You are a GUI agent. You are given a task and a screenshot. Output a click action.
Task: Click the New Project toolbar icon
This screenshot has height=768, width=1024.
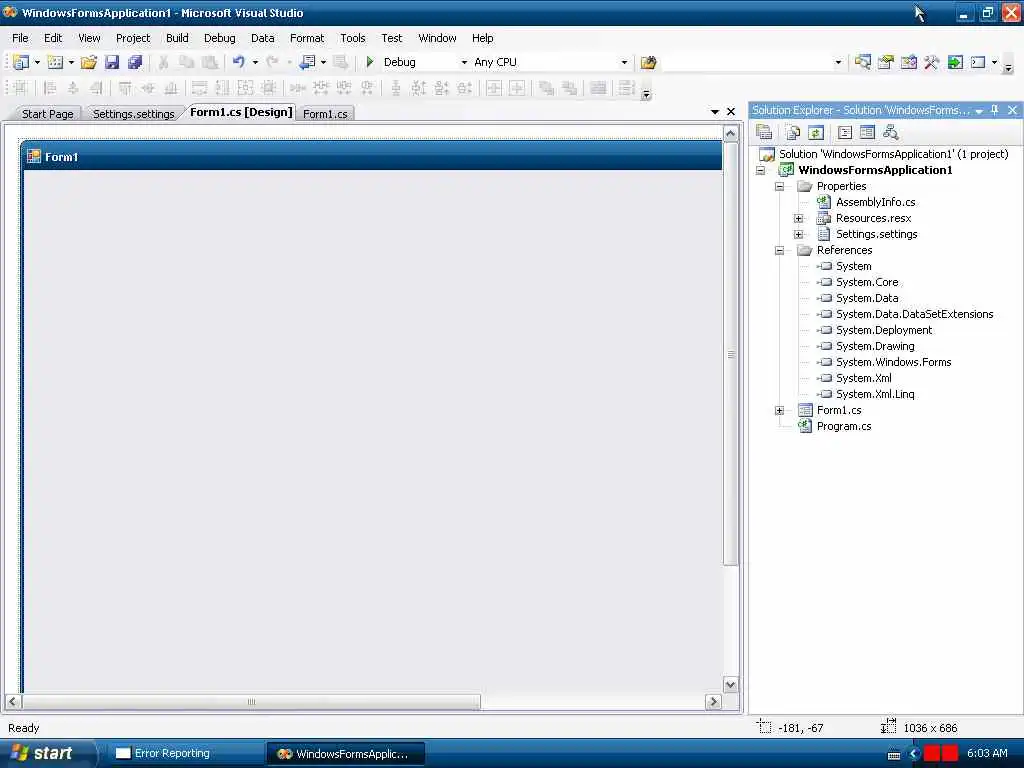click(x=21, y=62)
